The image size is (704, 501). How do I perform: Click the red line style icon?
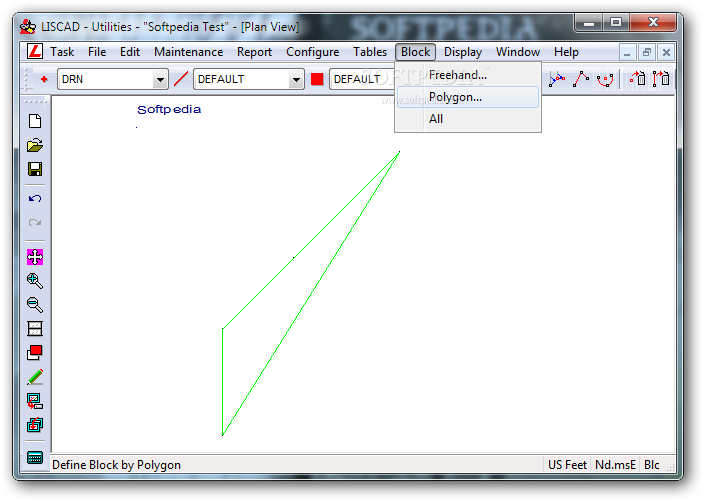(180, 79)
